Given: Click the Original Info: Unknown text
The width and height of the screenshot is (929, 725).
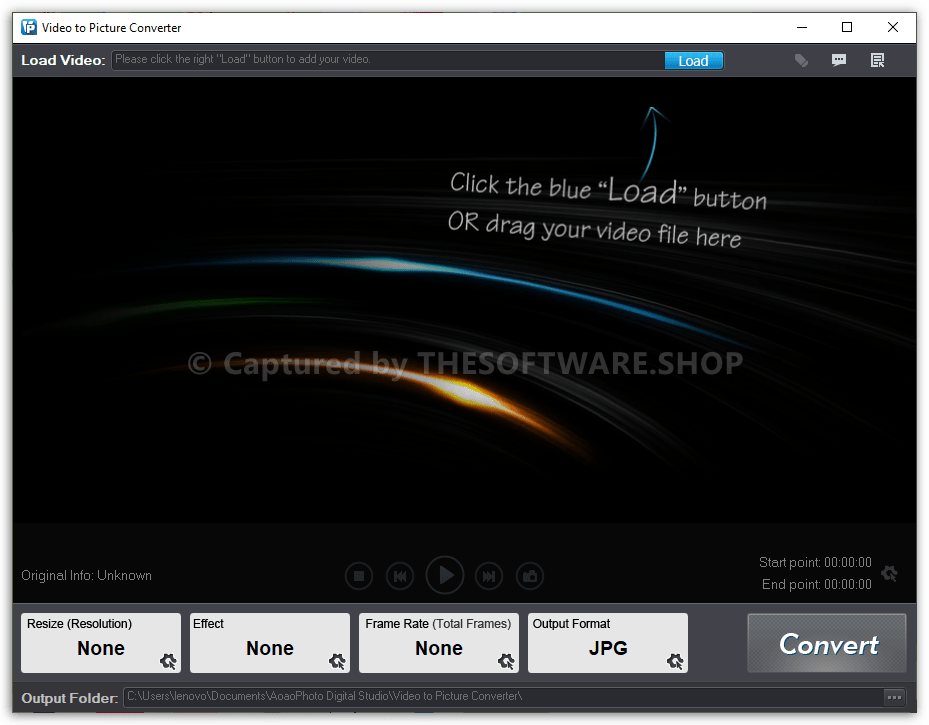Looking at the screenshot, I should coord(87,575).
